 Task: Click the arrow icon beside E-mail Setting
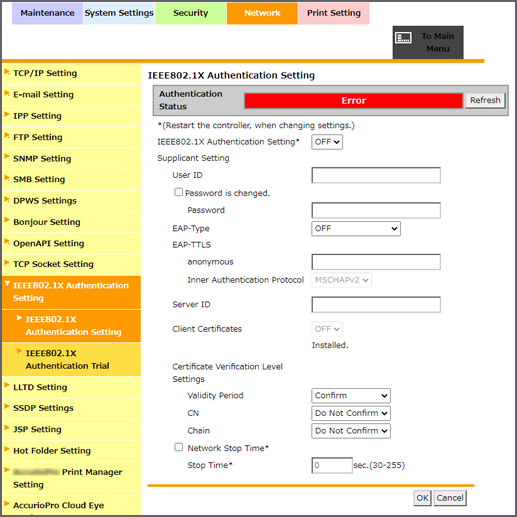click(x=7, y=93)
